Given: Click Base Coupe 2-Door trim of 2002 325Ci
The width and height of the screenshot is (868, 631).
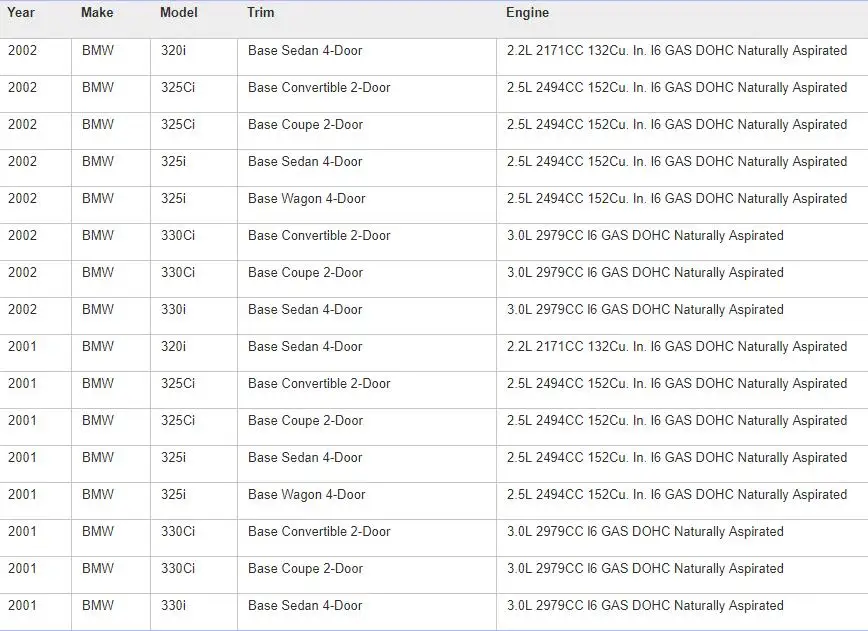Looking at the screenshot, I should coord(305,125).
